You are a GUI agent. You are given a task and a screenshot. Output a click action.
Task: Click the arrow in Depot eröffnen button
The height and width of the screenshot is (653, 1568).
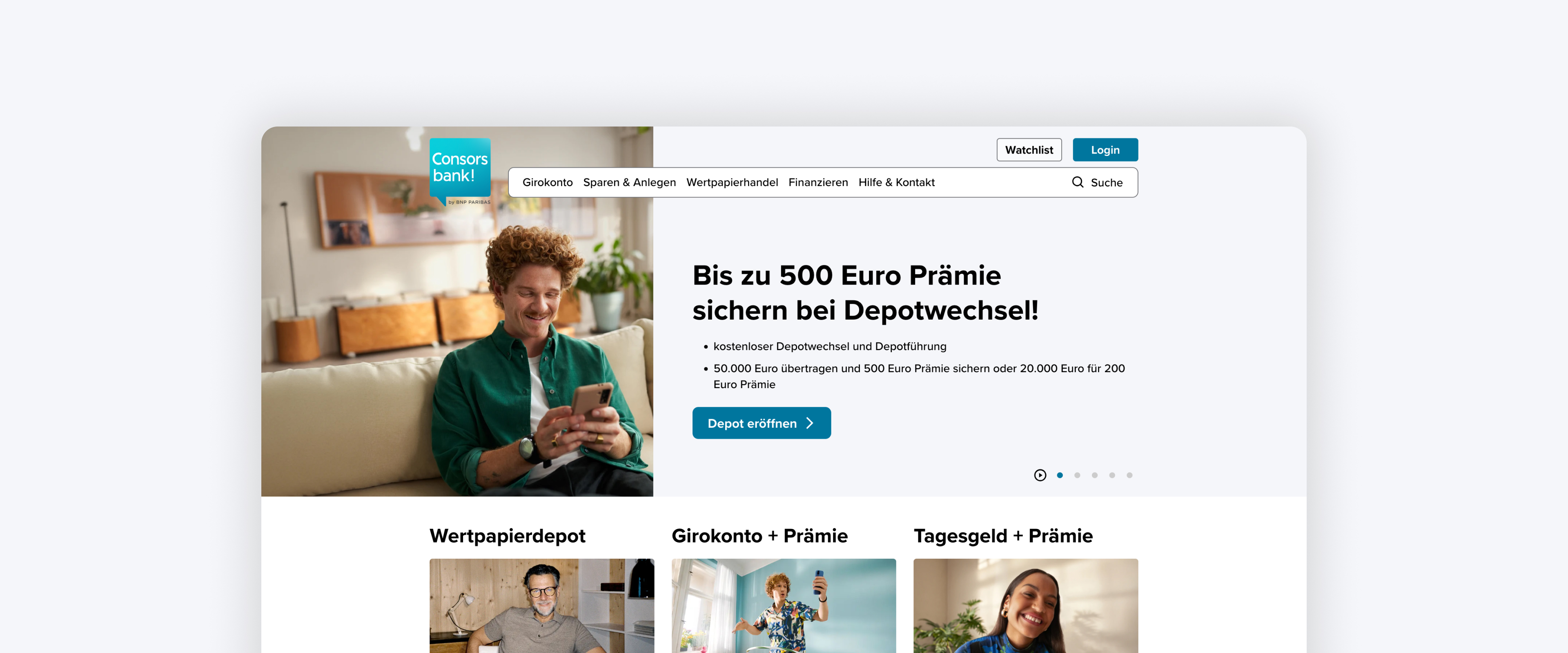coord(810,423)
